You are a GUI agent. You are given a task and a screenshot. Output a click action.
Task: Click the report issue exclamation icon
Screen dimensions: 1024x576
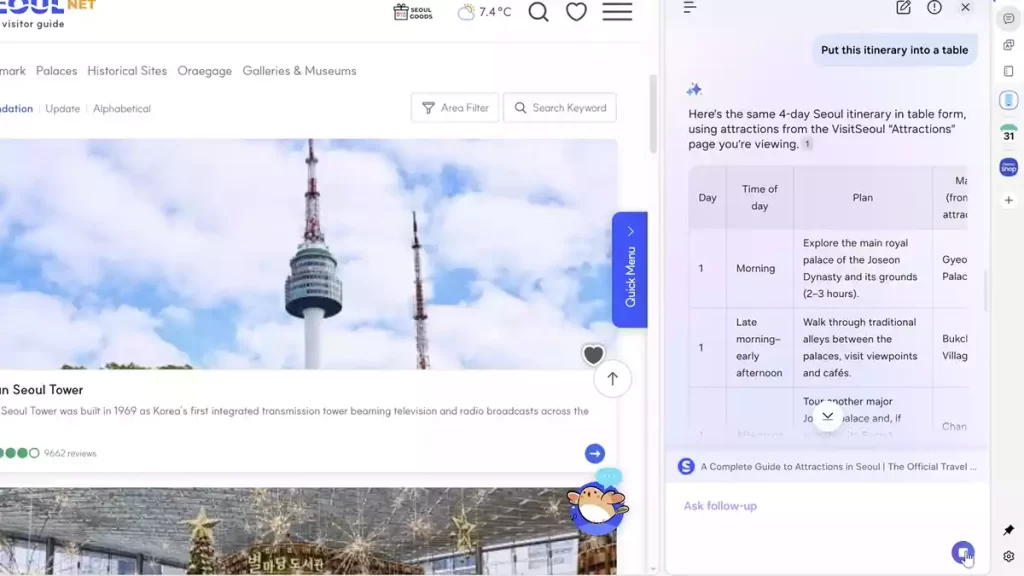934,8
